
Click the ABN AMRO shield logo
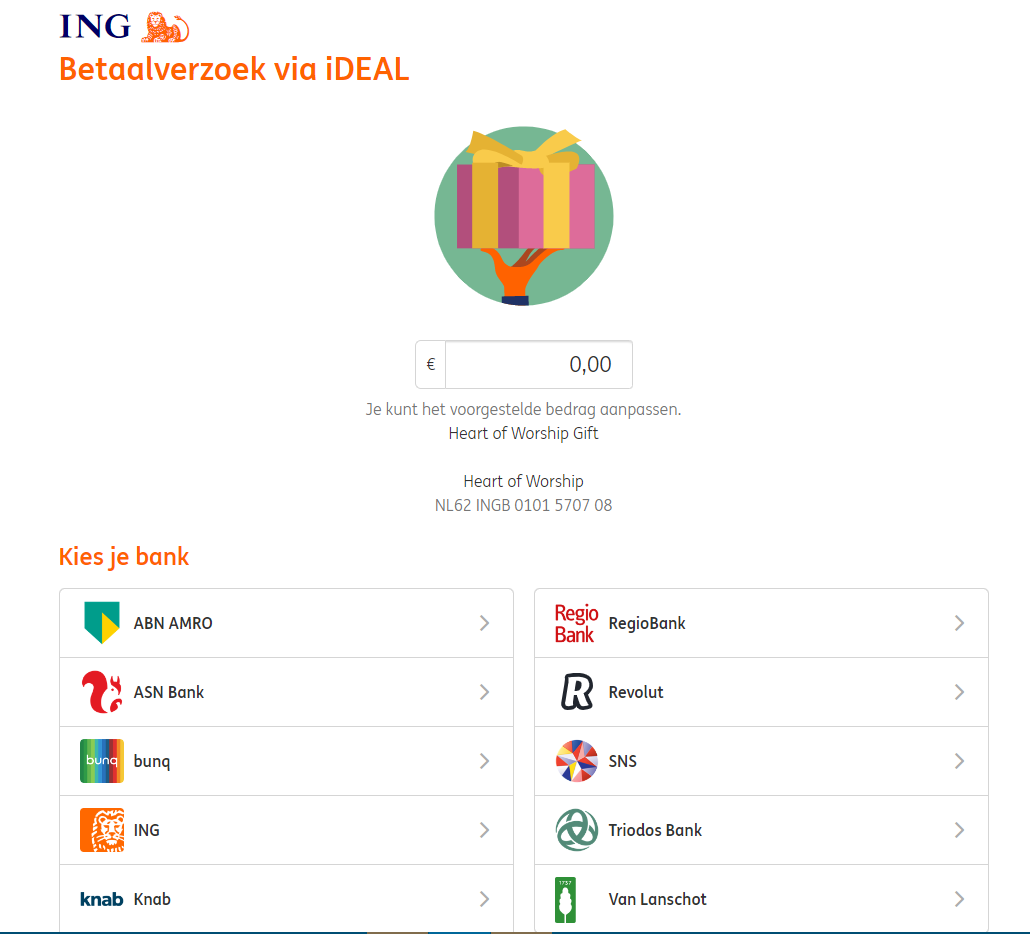102,623
